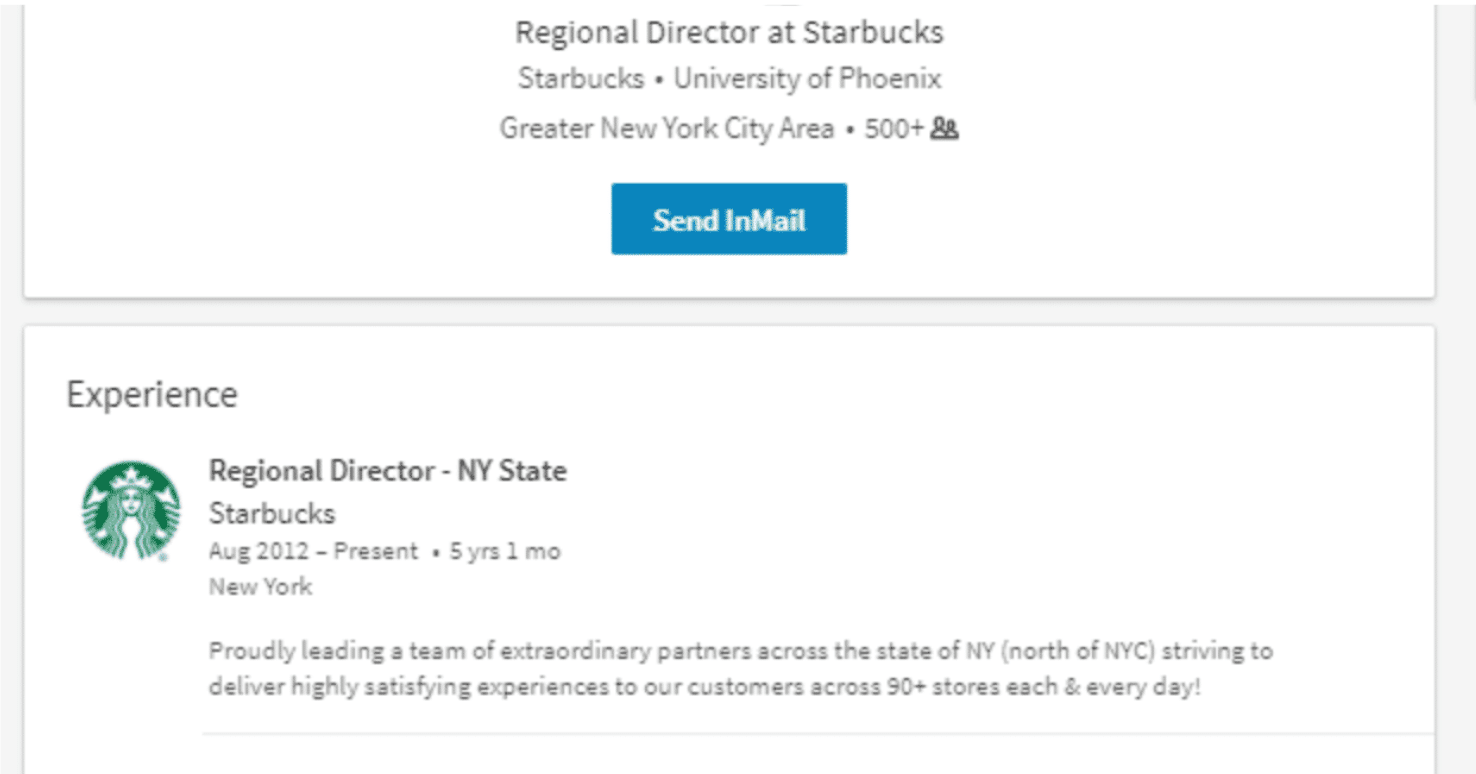Select the Greater New York City Area location
The height and width of the screenshot is (774, 1476).
tap(667, 129)
